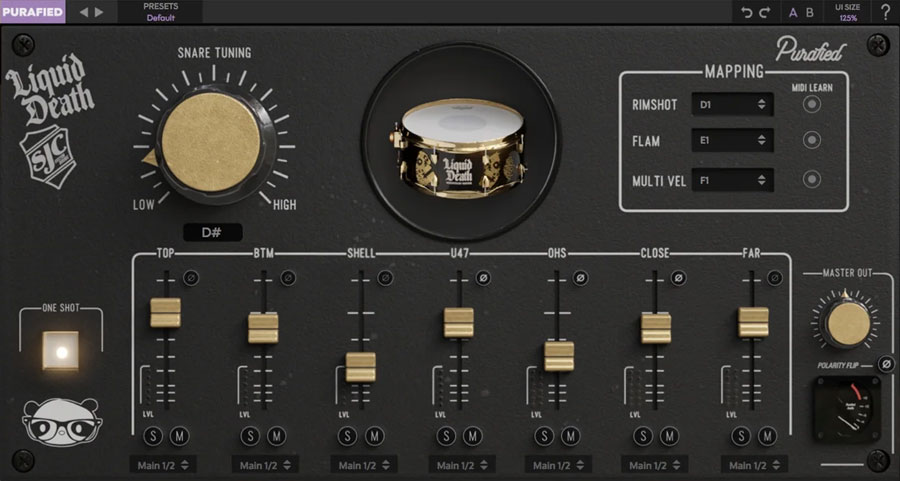Switch to the A comparison state
This screenshot has height=481, width=900.
(x=793, y=12)
